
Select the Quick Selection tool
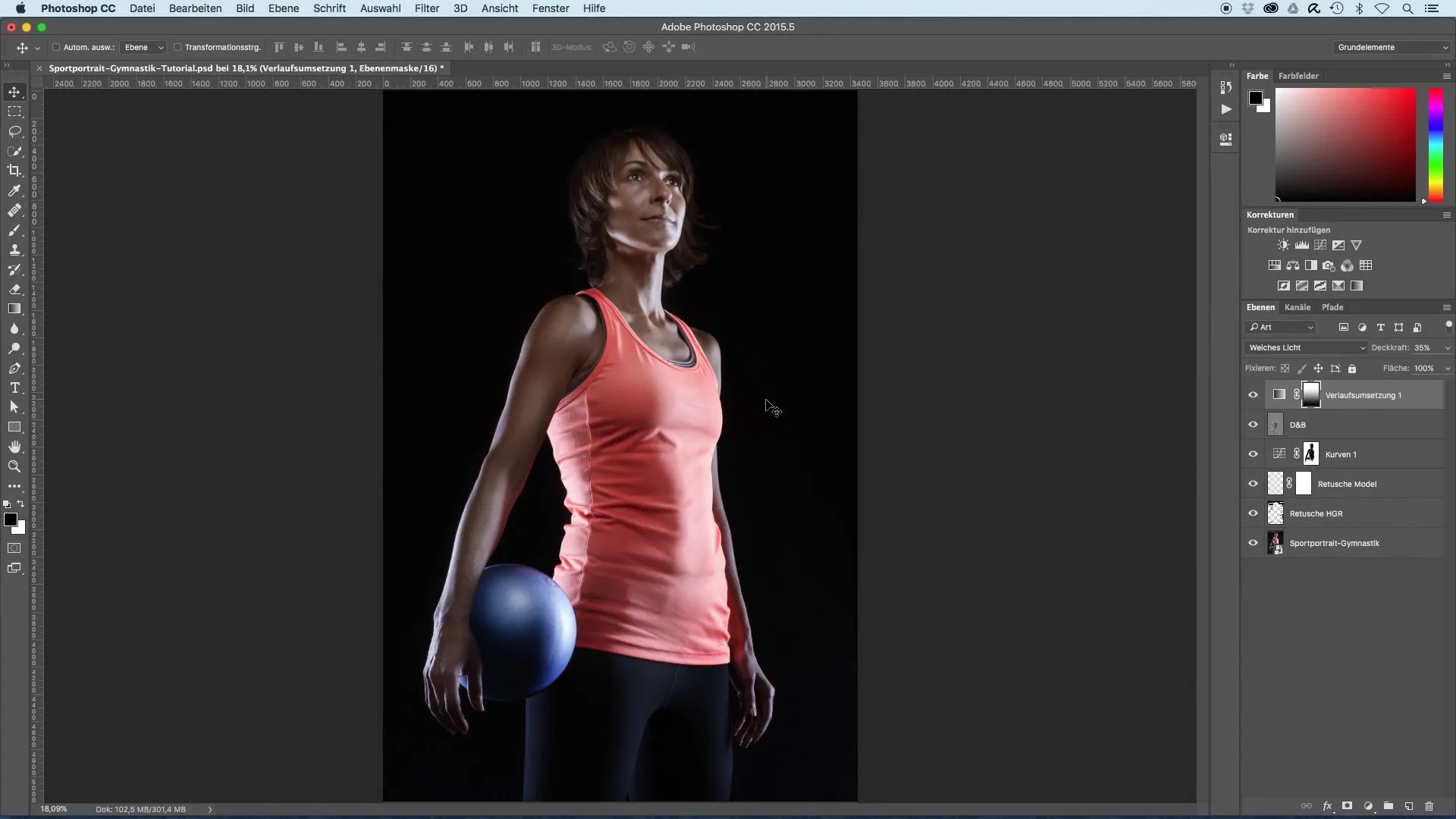click(x=14, y=151)
